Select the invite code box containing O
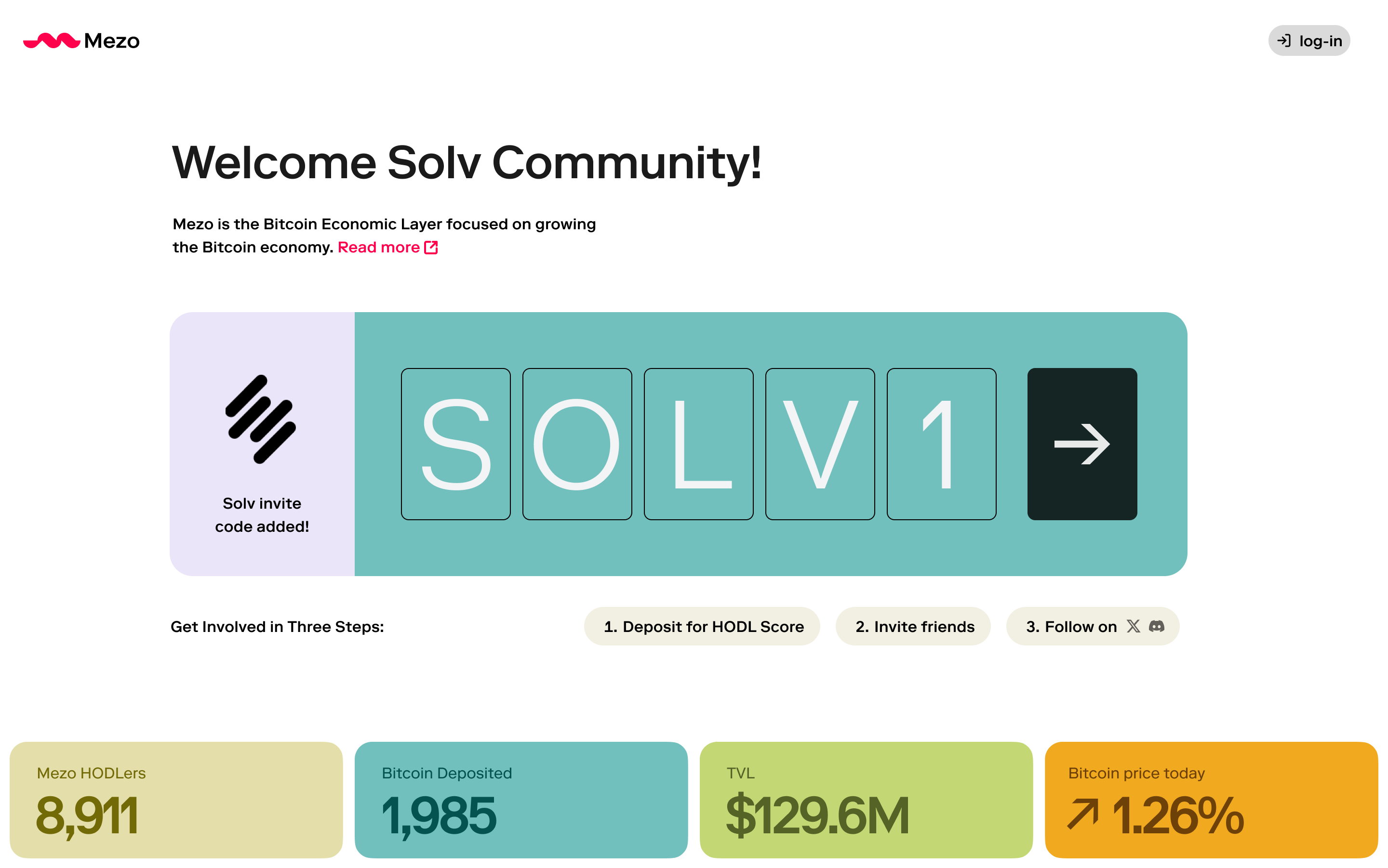Image resolution: width=1388 pixels, height=868 pixels. point(577,444)
